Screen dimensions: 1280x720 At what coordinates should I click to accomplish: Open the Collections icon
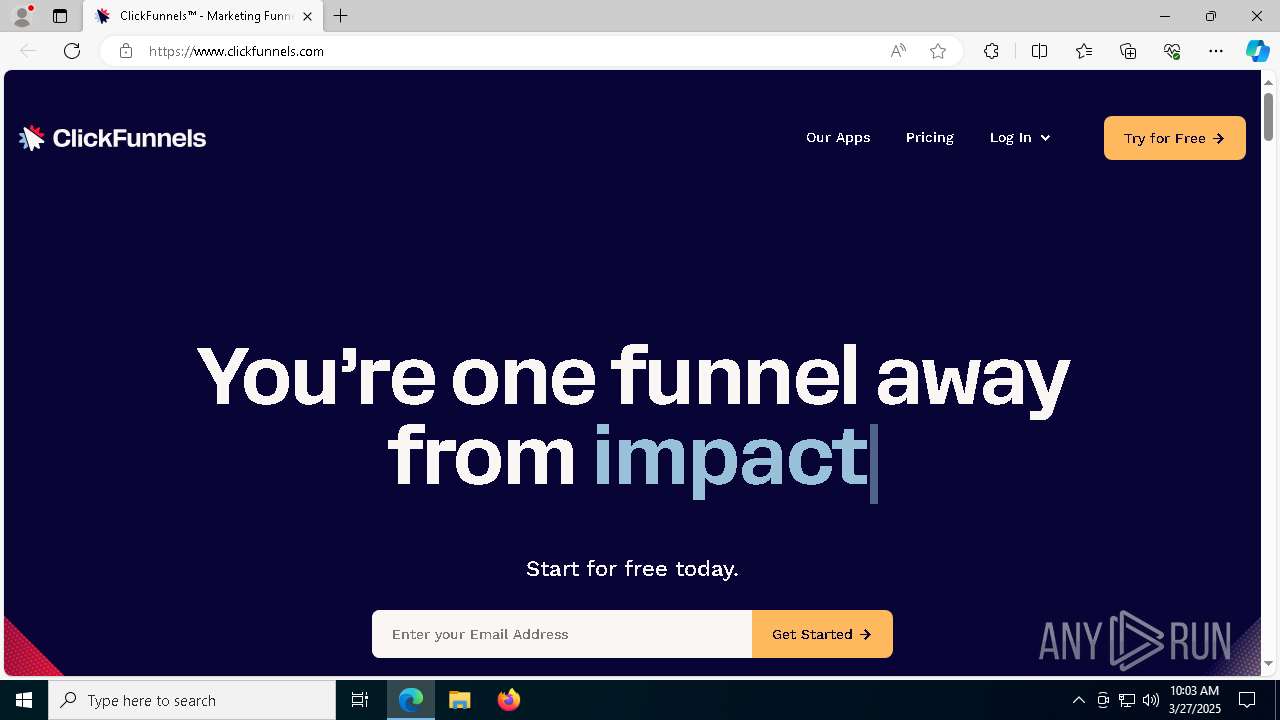(1128, 51)
